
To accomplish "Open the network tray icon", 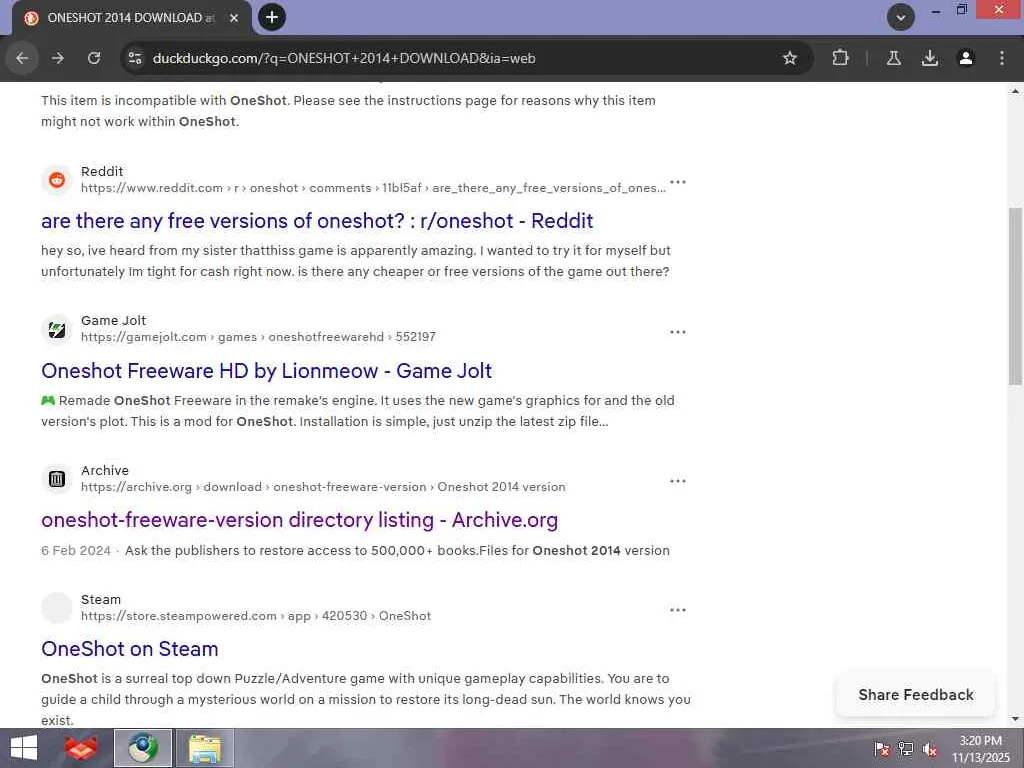I will [906, 749].
